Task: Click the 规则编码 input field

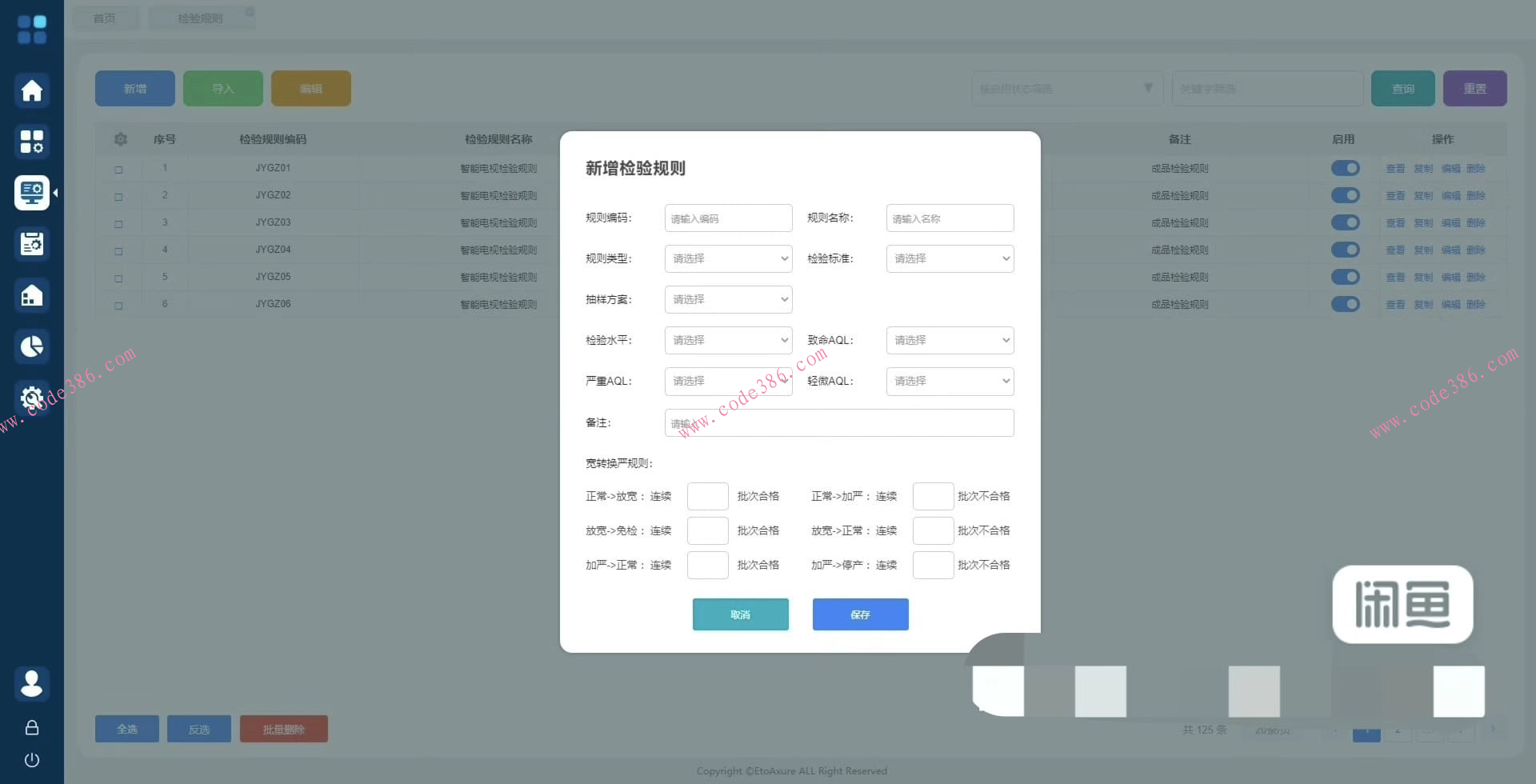Action: [x=728, y=218]
